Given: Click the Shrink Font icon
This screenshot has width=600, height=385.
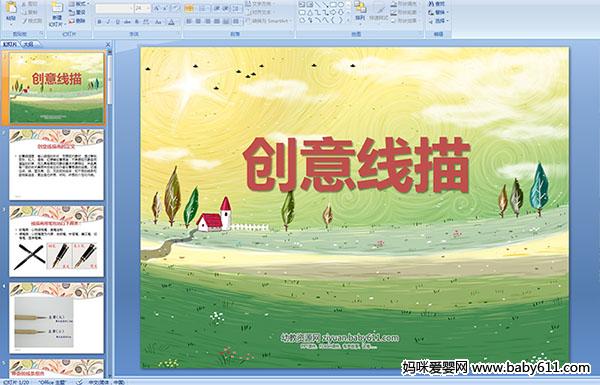Looking at the screenshot, I should (x=166, y=8).
